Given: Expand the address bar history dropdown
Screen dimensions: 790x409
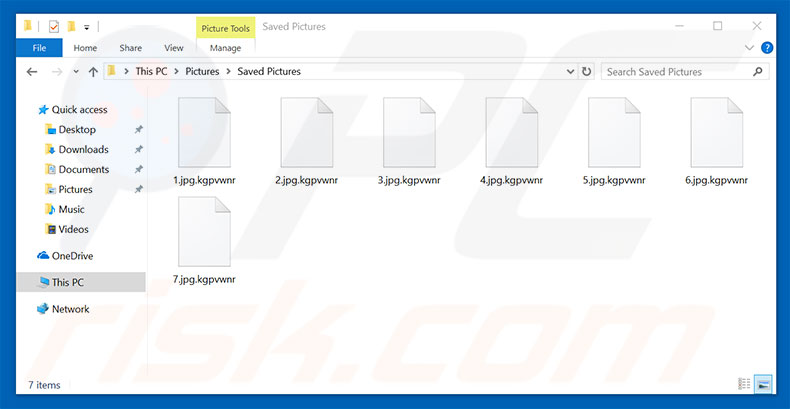Looking at the screenshot, I should click(x=570, y=72).
